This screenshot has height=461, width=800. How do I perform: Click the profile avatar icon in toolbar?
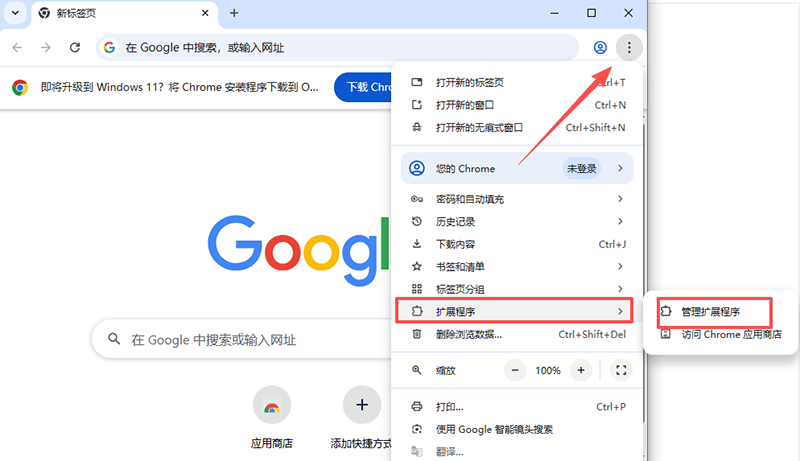600,47
